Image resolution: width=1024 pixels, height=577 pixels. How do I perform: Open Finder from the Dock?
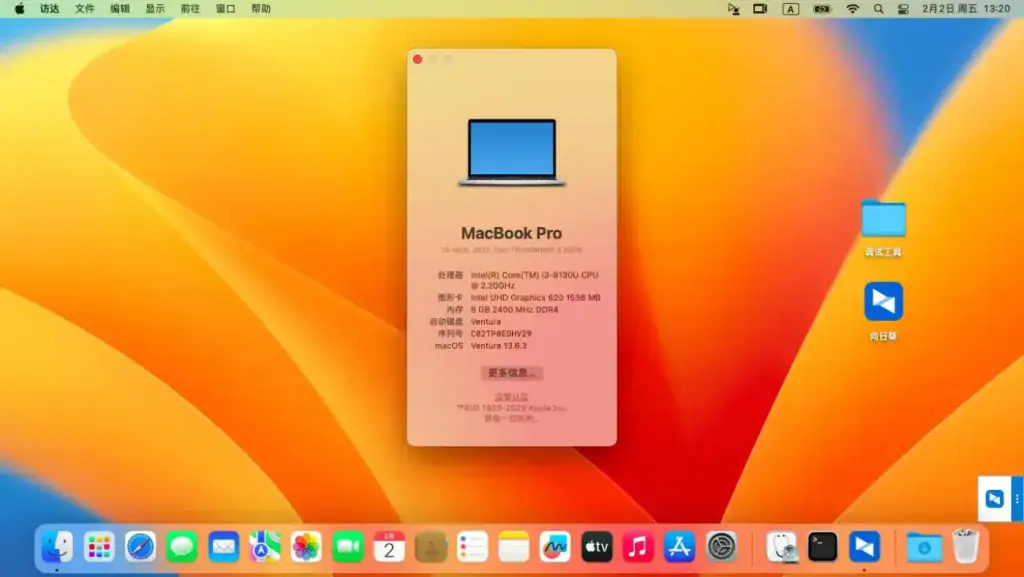[57, 547]
